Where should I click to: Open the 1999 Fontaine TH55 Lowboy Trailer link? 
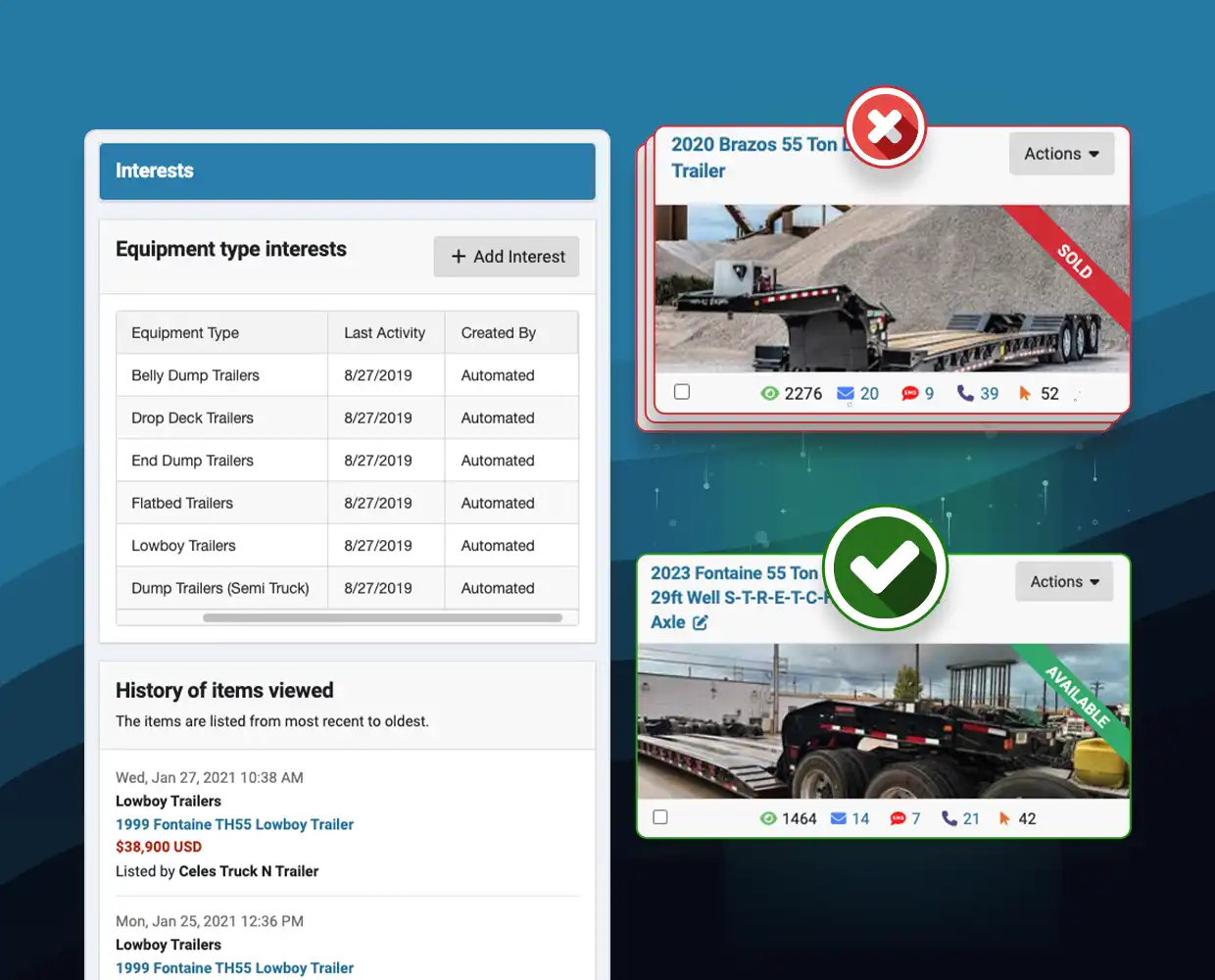click(x=234, y=825)
